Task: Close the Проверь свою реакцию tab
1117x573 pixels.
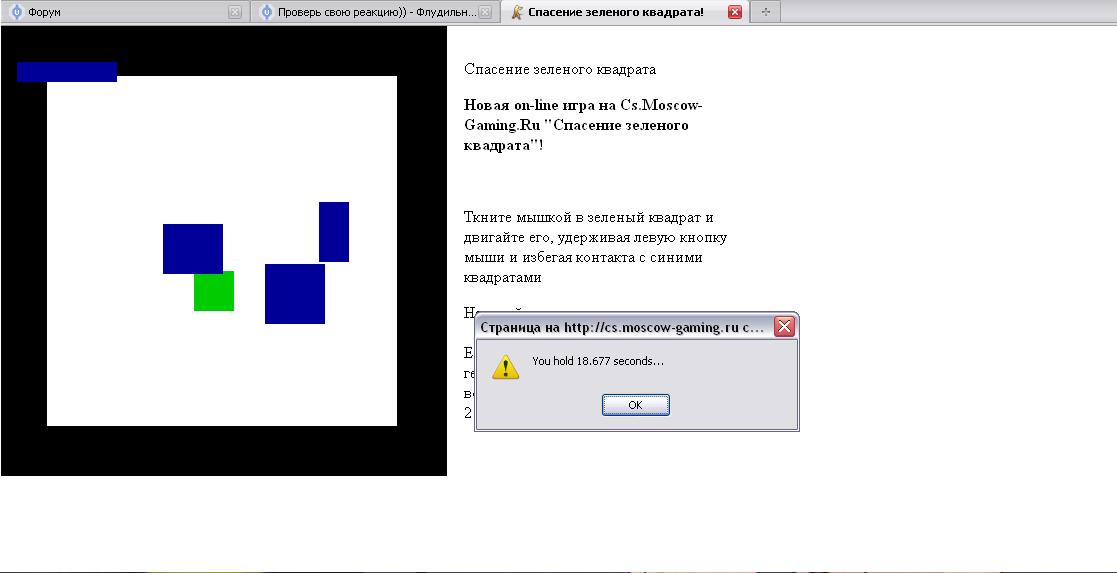Action: [x=485, y=12]
